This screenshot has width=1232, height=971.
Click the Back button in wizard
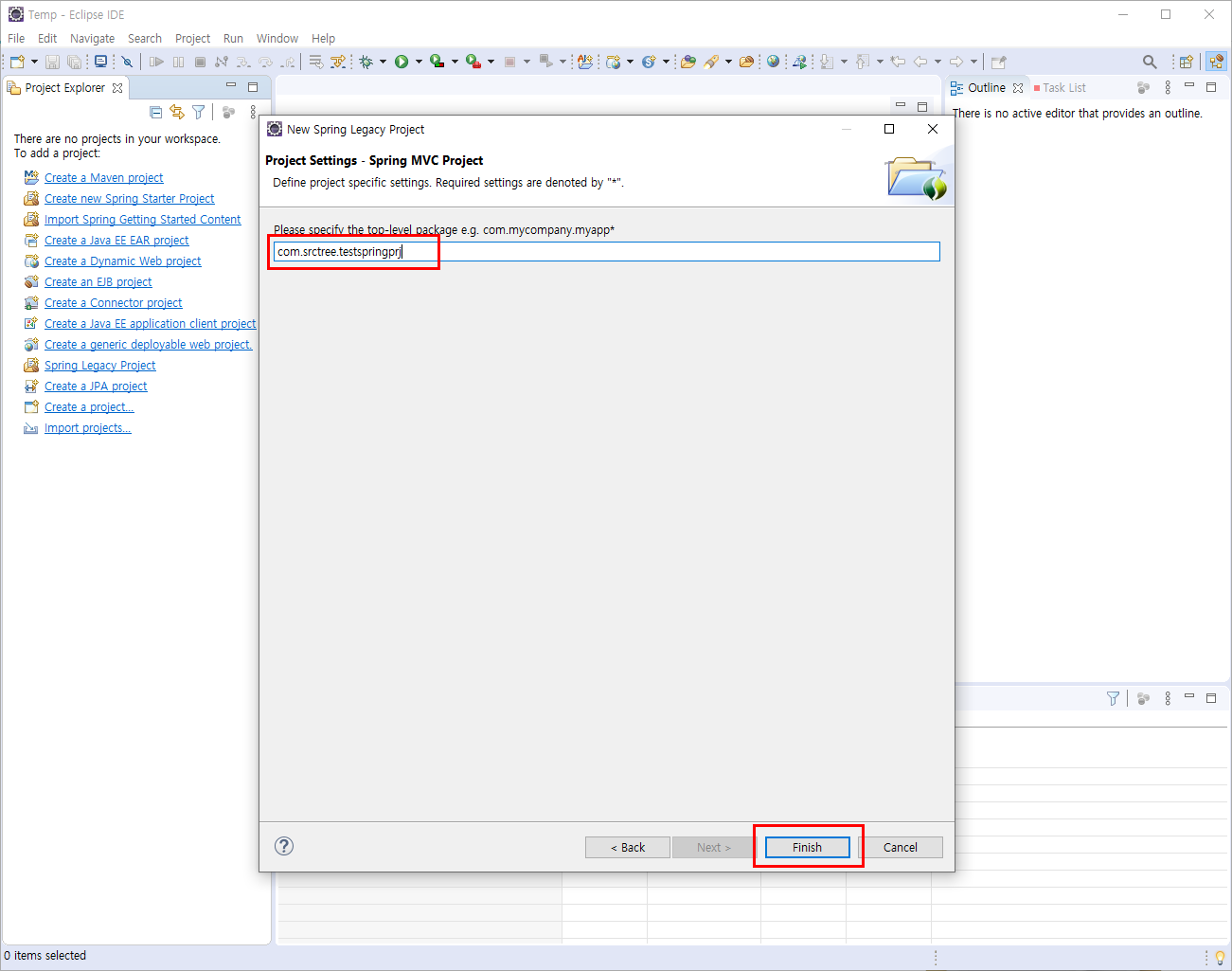[627, 847]
